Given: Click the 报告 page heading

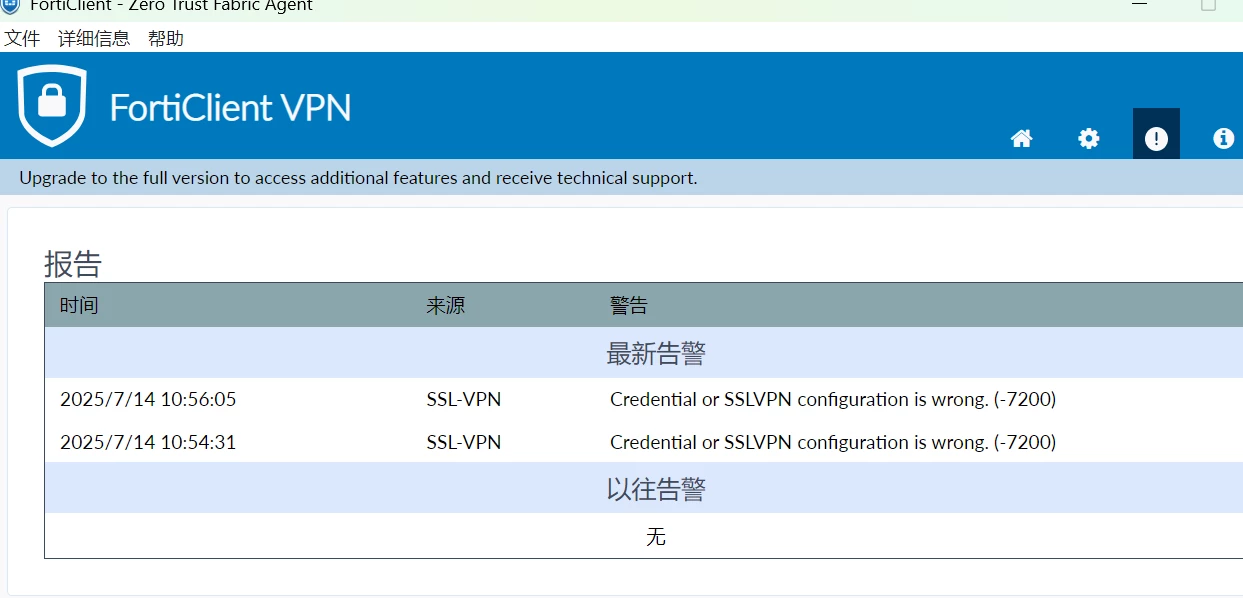Looking at the screenshot, I should [x=73, y=264].
